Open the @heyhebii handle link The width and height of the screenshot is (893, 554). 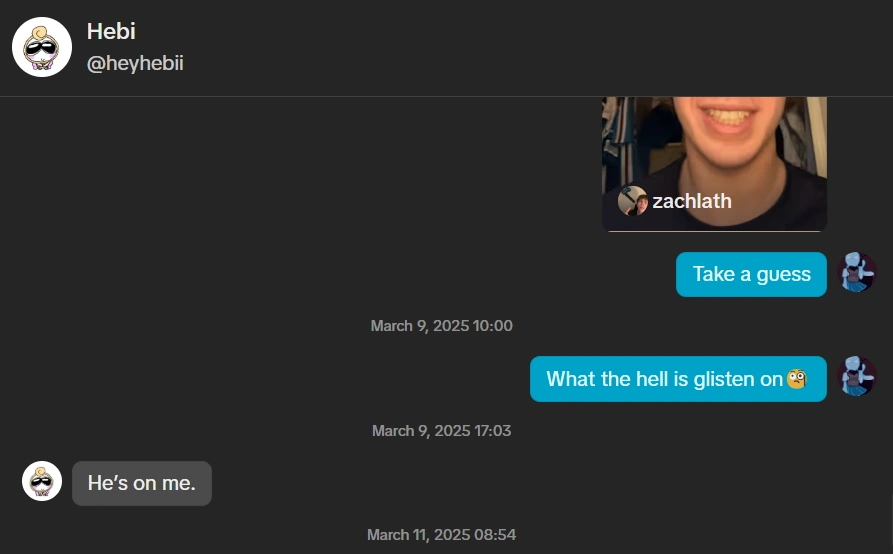click(135, 63)
